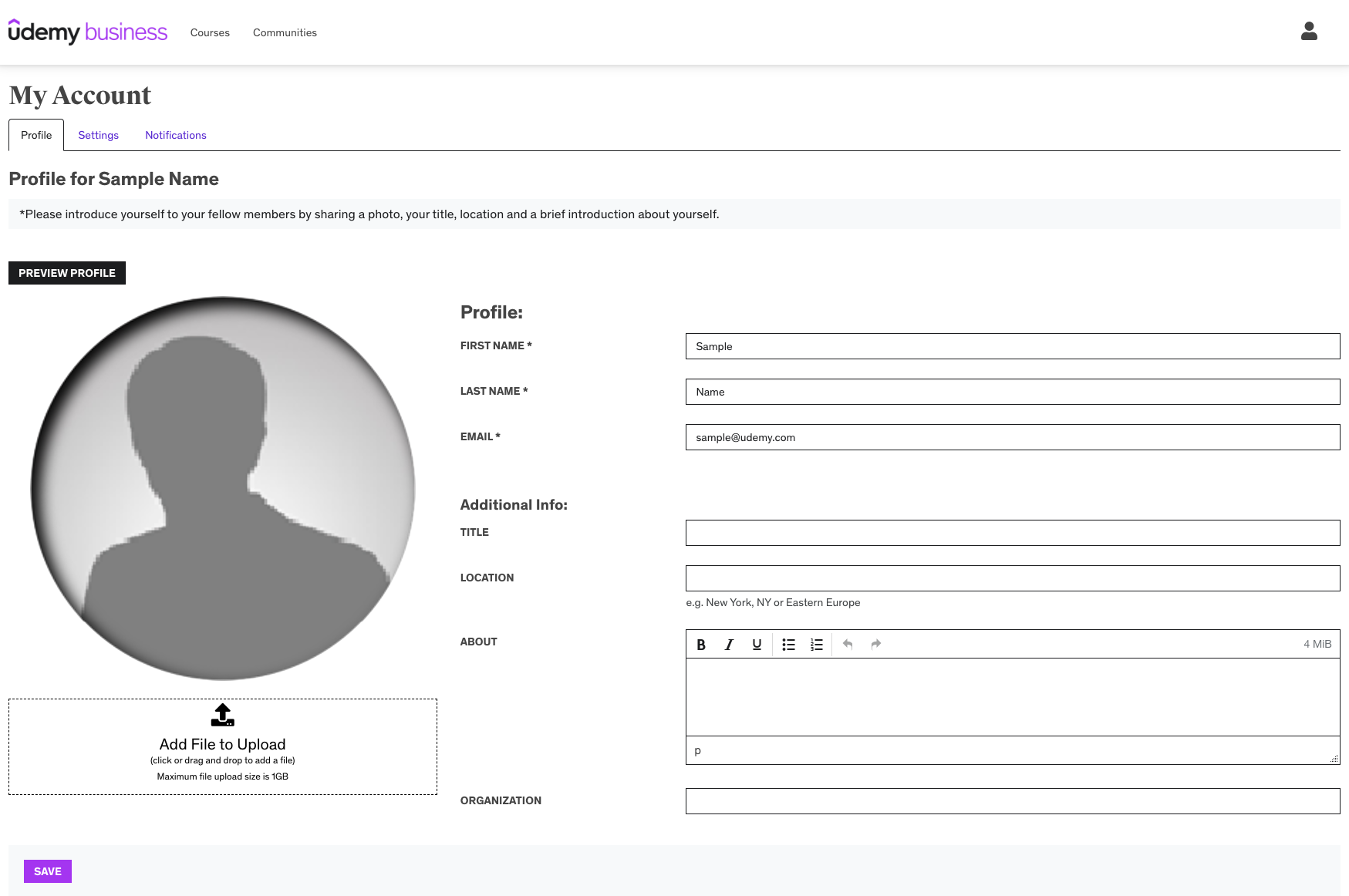This screenshot has height=896, width=1349.
Task: Focus the Location input field
Action: [1013, 578]
